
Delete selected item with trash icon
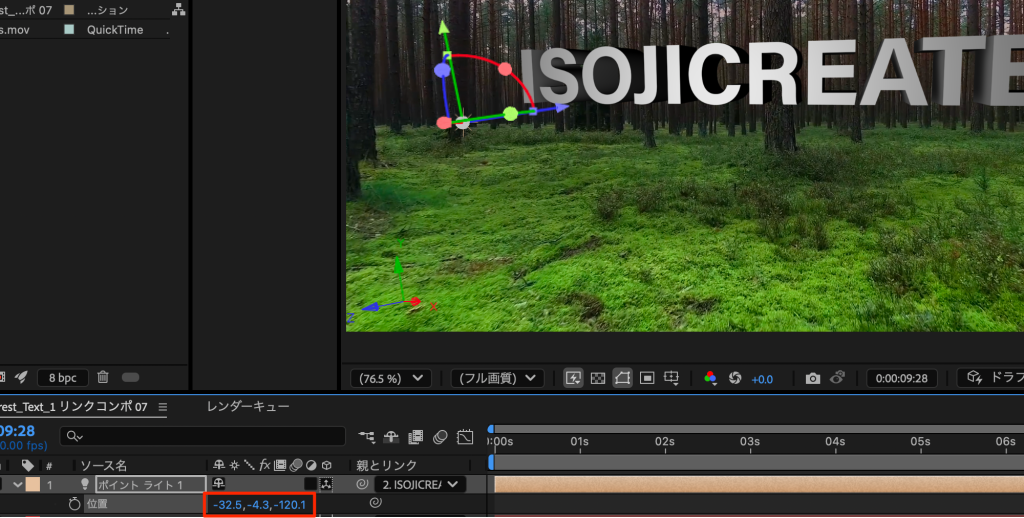pyautogui.click(x=102, y=377)
